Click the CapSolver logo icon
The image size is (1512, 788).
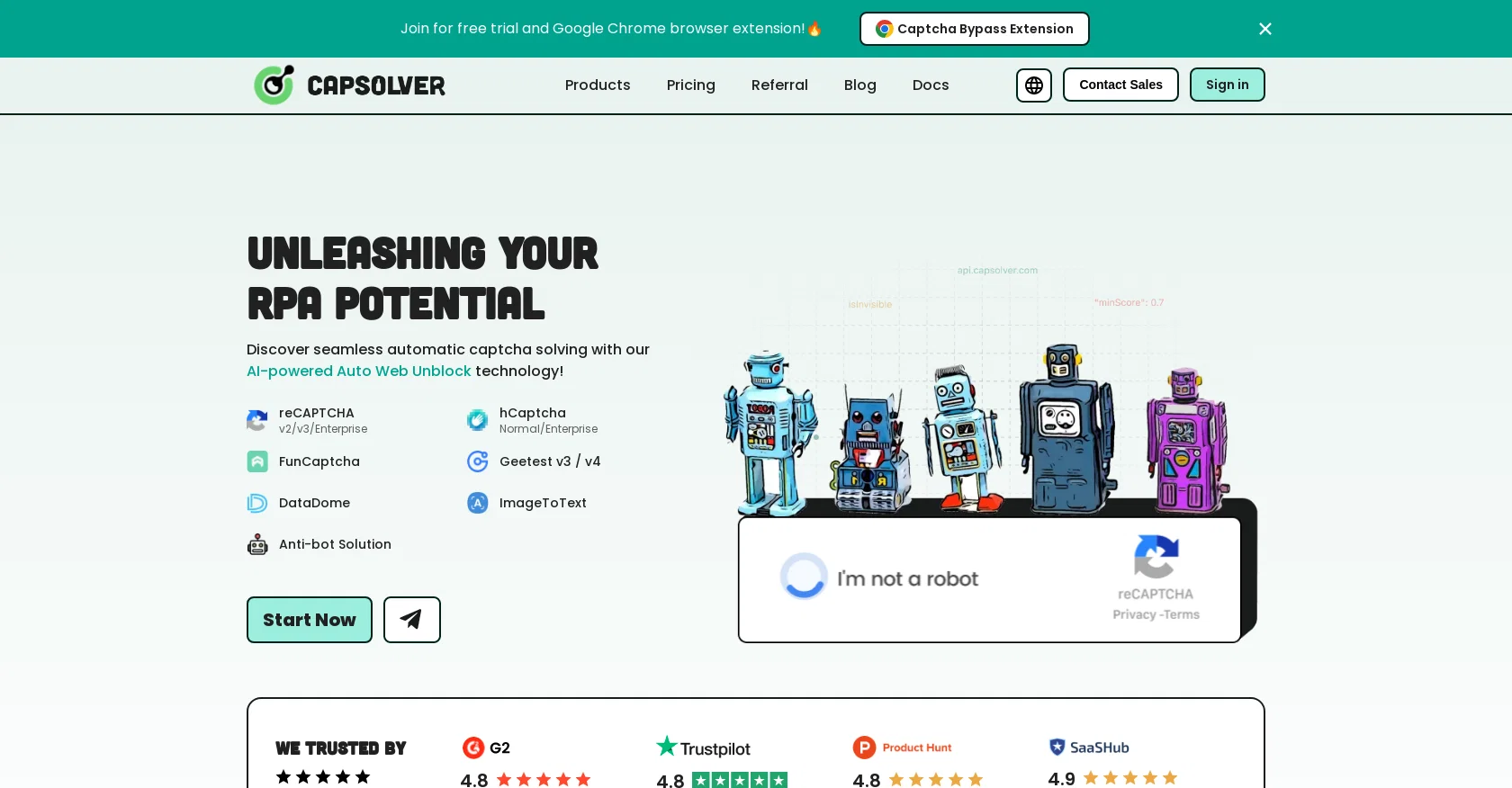tap(274, 85)
